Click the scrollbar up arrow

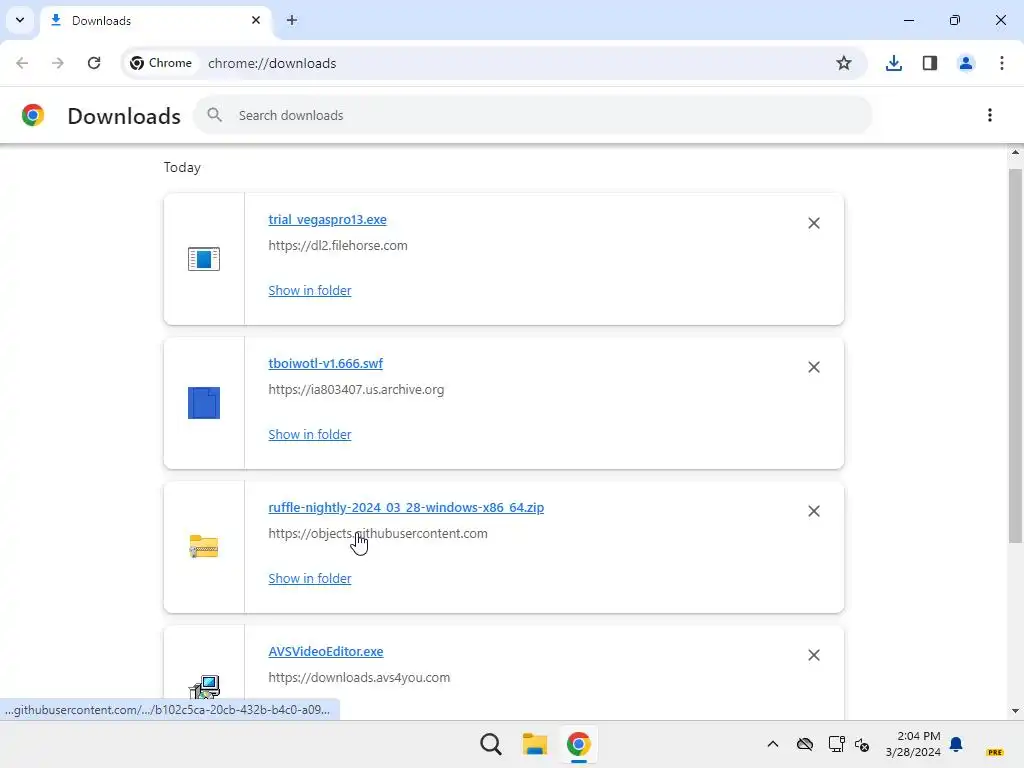(1015, 152)
